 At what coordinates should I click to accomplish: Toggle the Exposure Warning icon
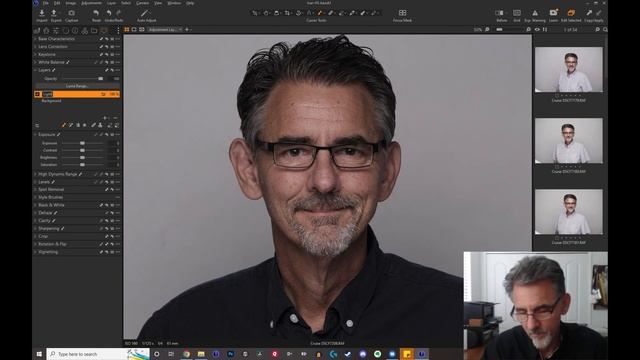tap(535, 13)
